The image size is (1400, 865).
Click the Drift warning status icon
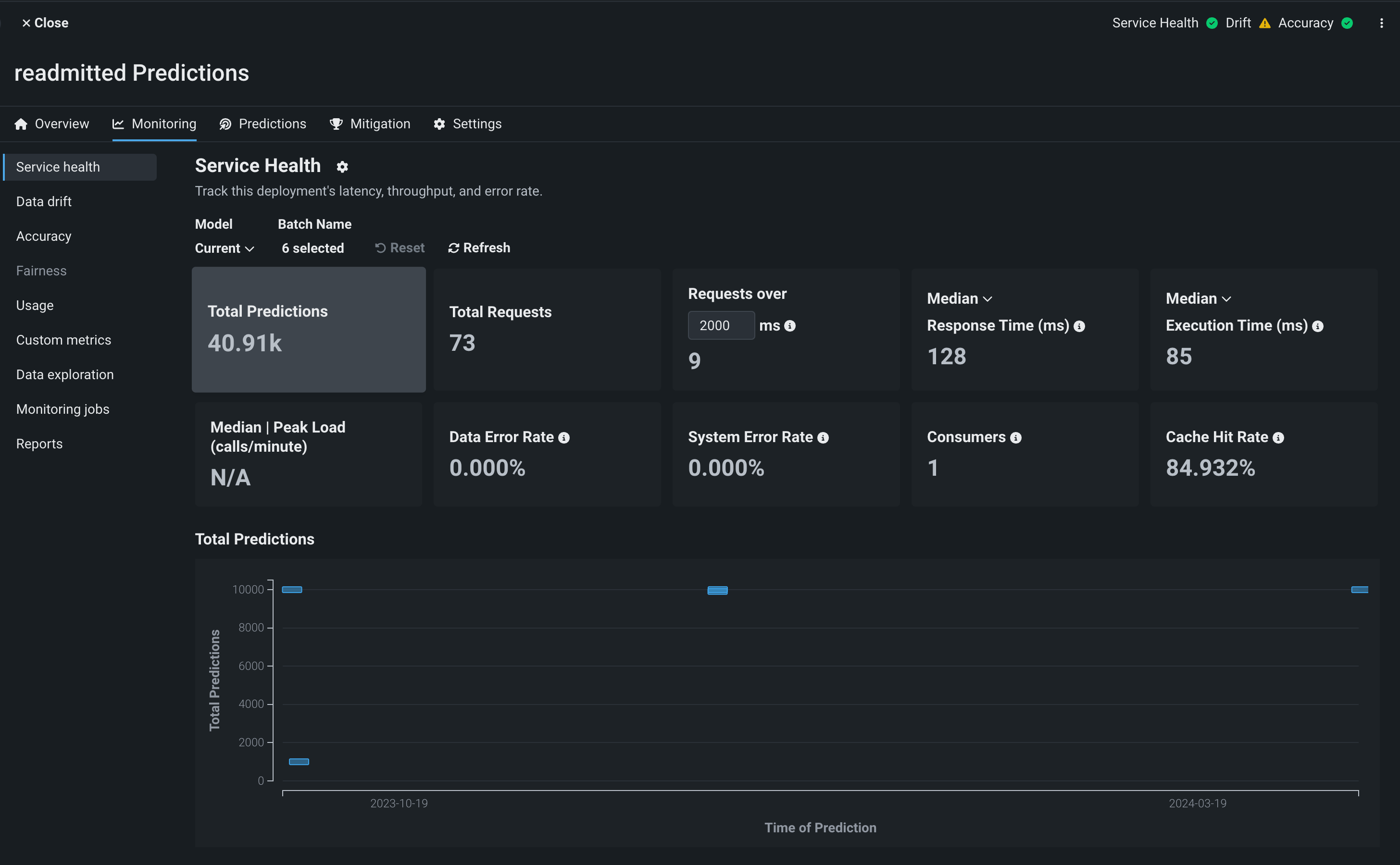[x=1264, y=23]
